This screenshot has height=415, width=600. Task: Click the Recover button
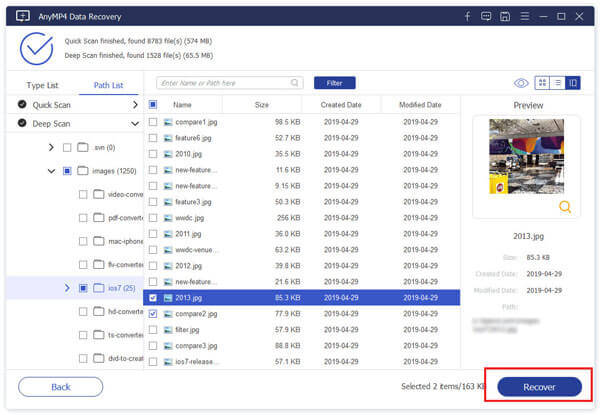click(539, 386)
